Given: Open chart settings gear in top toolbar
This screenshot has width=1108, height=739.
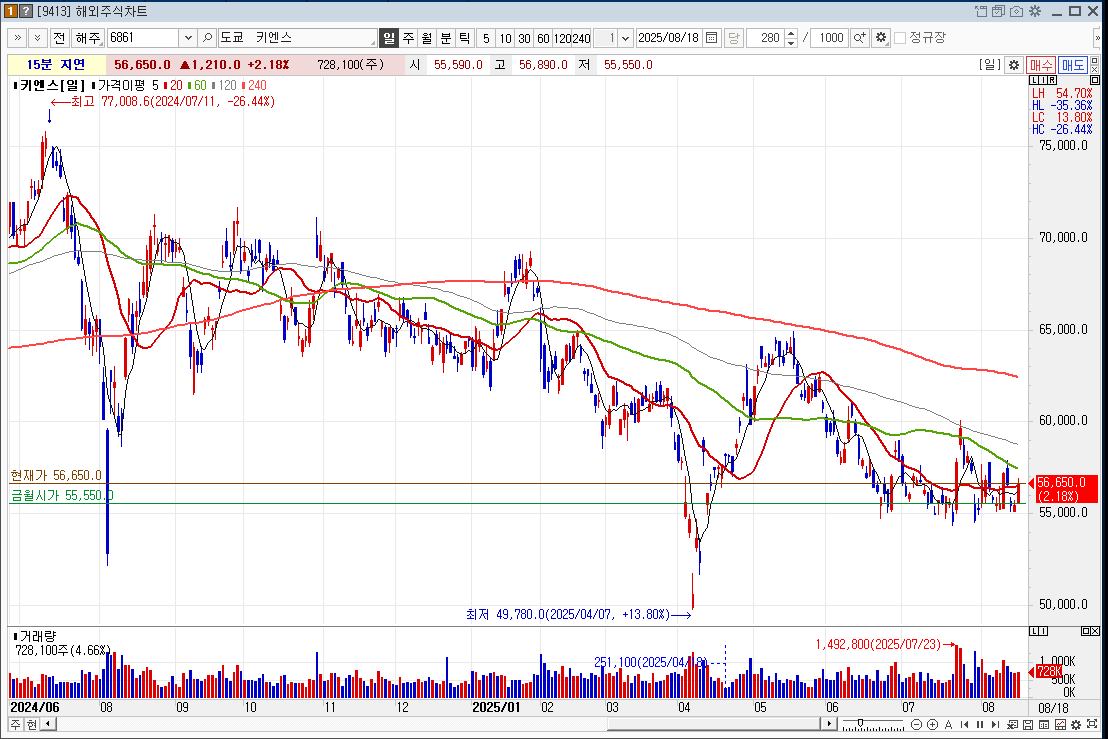Looking at the screenshot, I should (880, 38).
